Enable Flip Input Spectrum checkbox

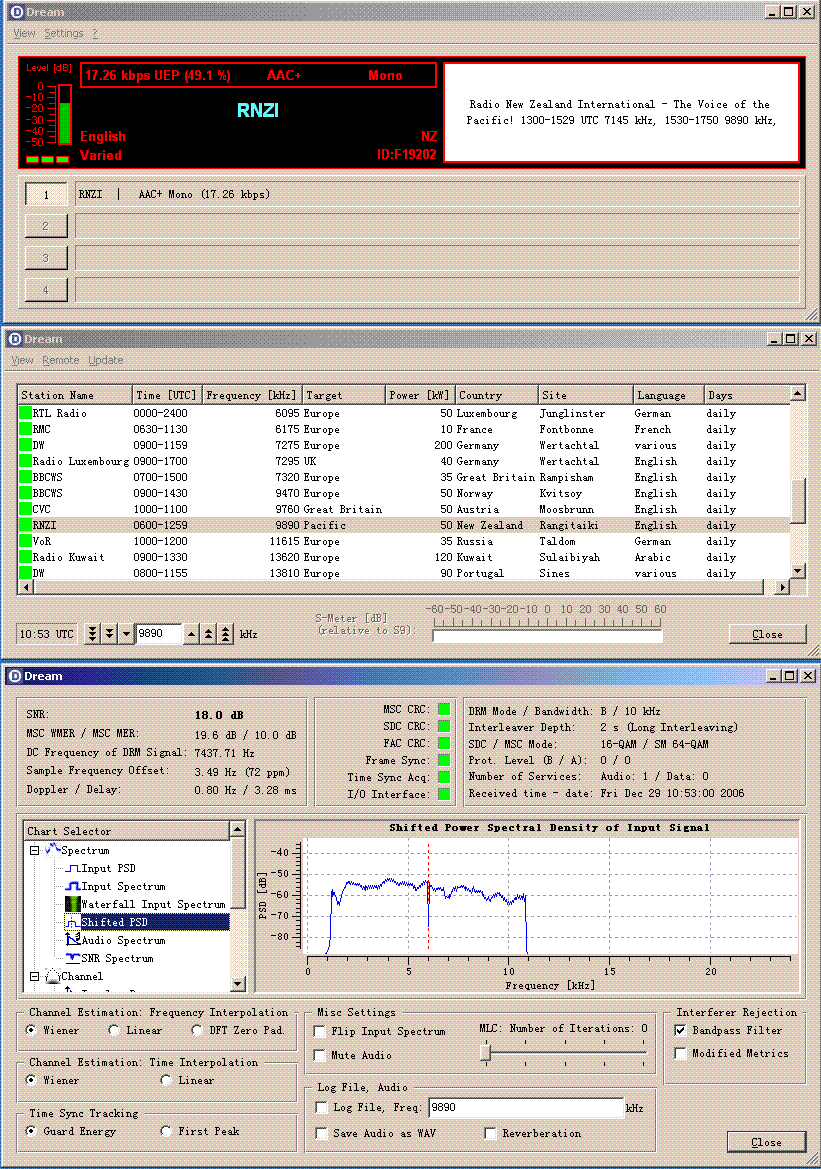pyautogui.click(x=320, y=1031)
